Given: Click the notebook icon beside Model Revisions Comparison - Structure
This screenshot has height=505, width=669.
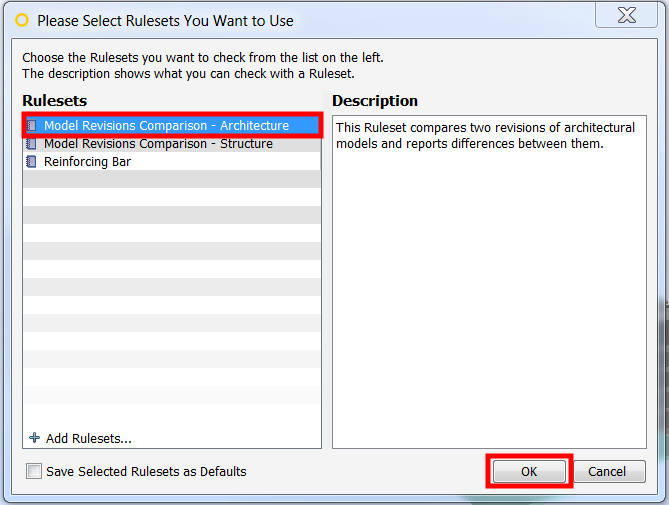Looking at the screenshot, I should pyautogui.click(x=31, y=144).
